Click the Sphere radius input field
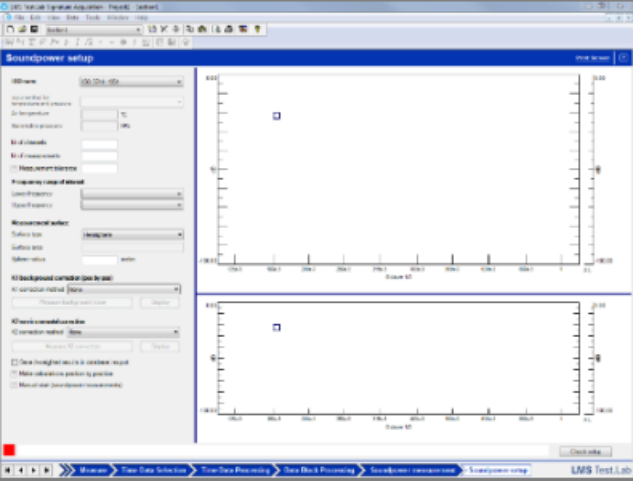Image resolution: width=633 pixels, height=481 pixels. 99,259
